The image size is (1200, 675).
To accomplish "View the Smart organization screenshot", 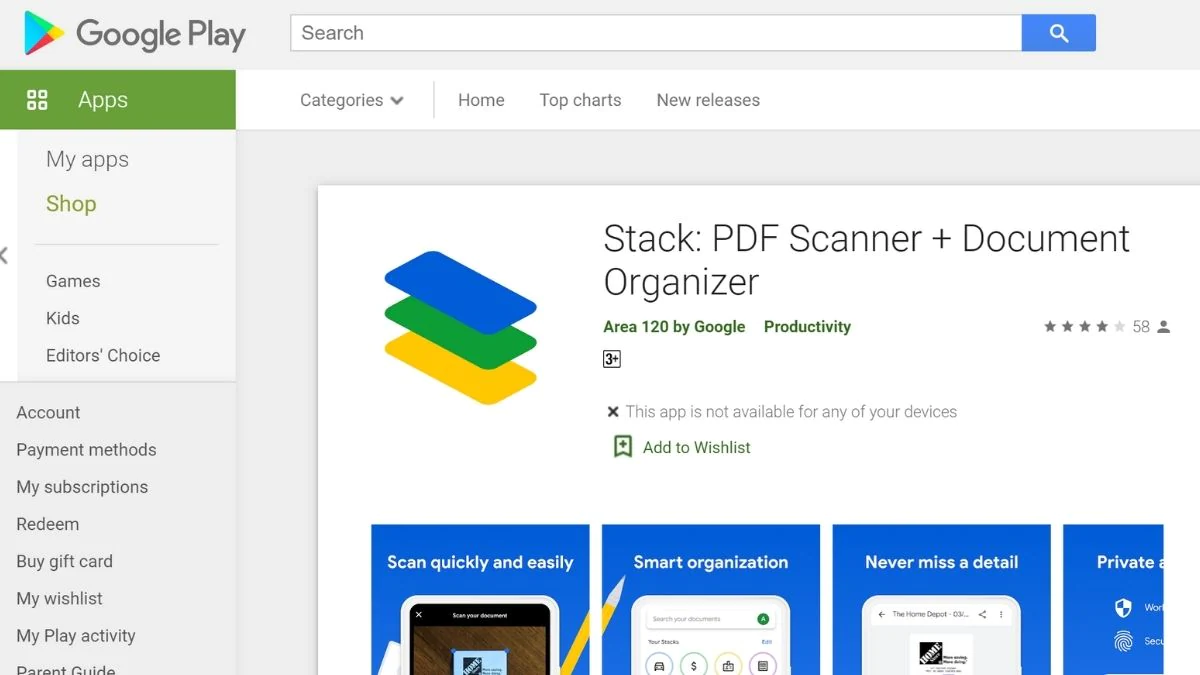I will click(710, 599).
